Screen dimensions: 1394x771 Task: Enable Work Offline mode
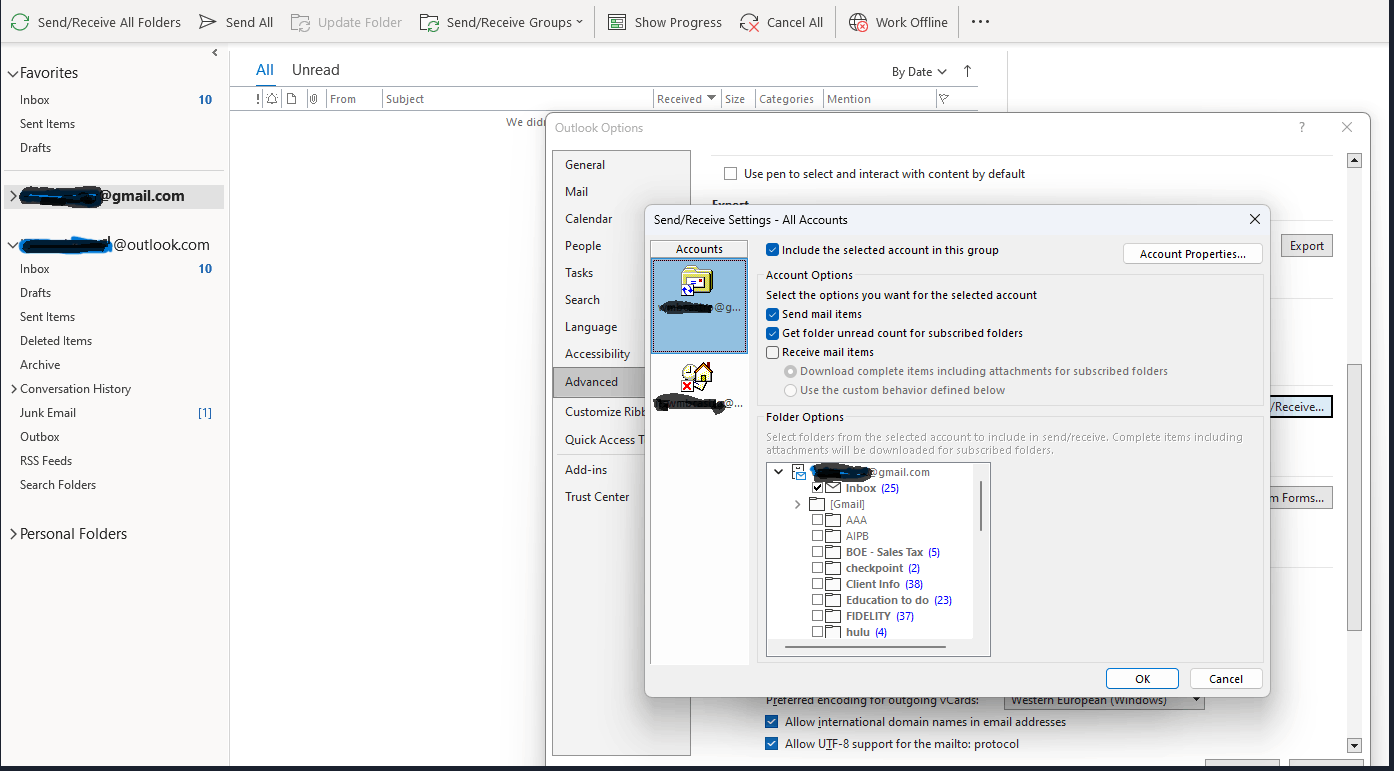click(x=857, y=21)
